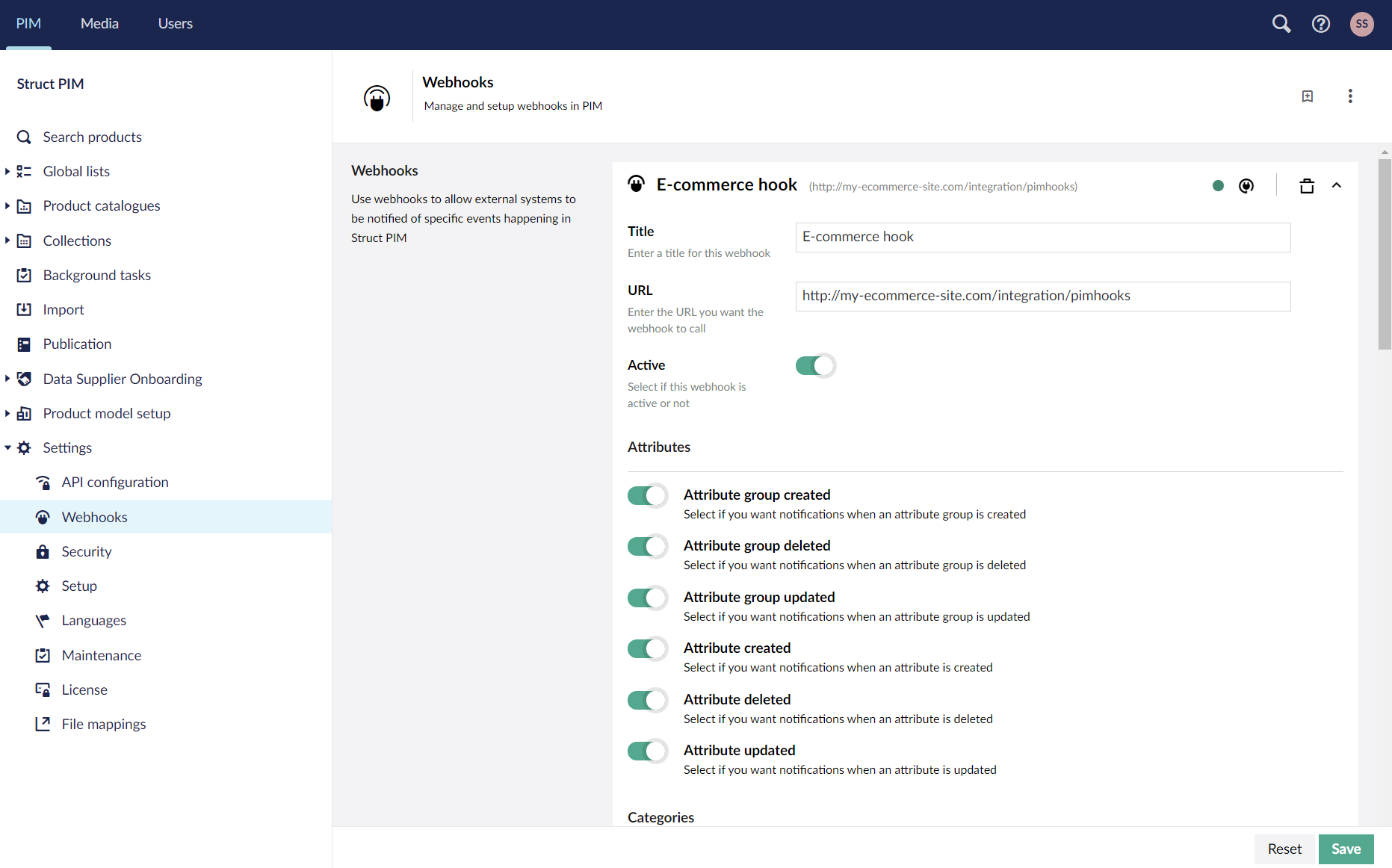Switch to the Media tab

pyautogui.click(x=99, y=24)
